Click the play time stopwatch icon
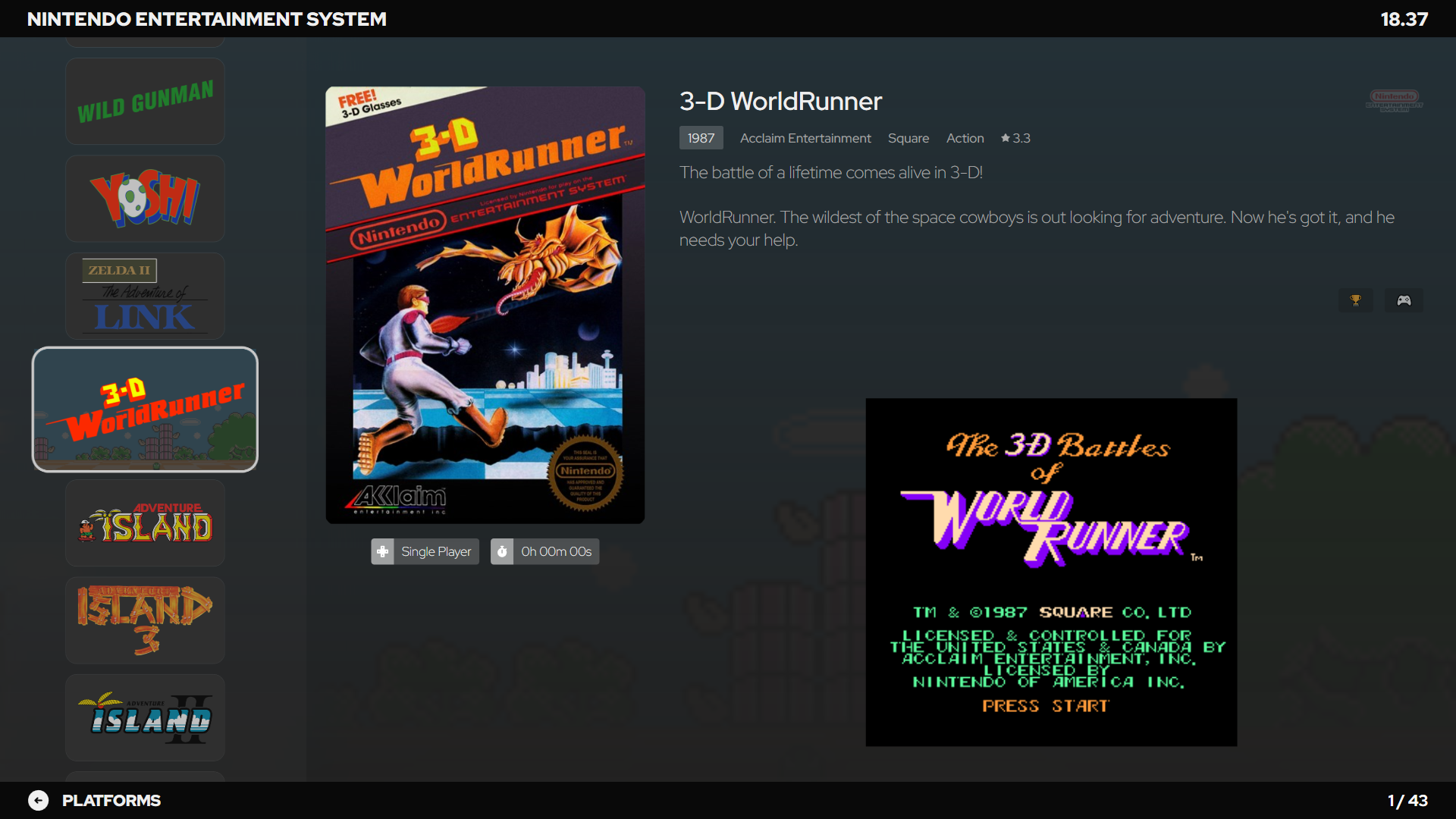The width and height of the screenshot is (1456, 819). [502, 551]
